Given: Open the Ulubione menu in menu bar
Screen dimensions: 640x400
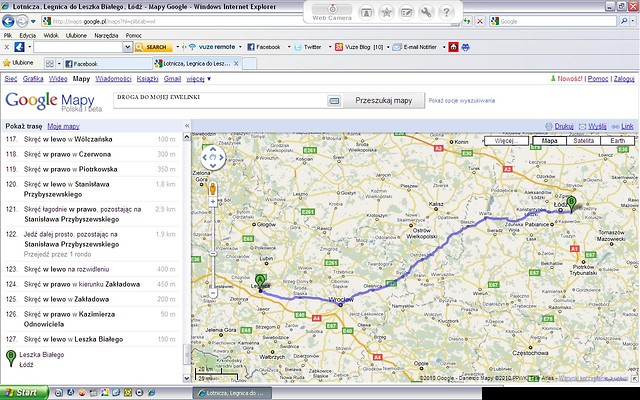Looking at the screenshot, I should click(x=76, y=36).
